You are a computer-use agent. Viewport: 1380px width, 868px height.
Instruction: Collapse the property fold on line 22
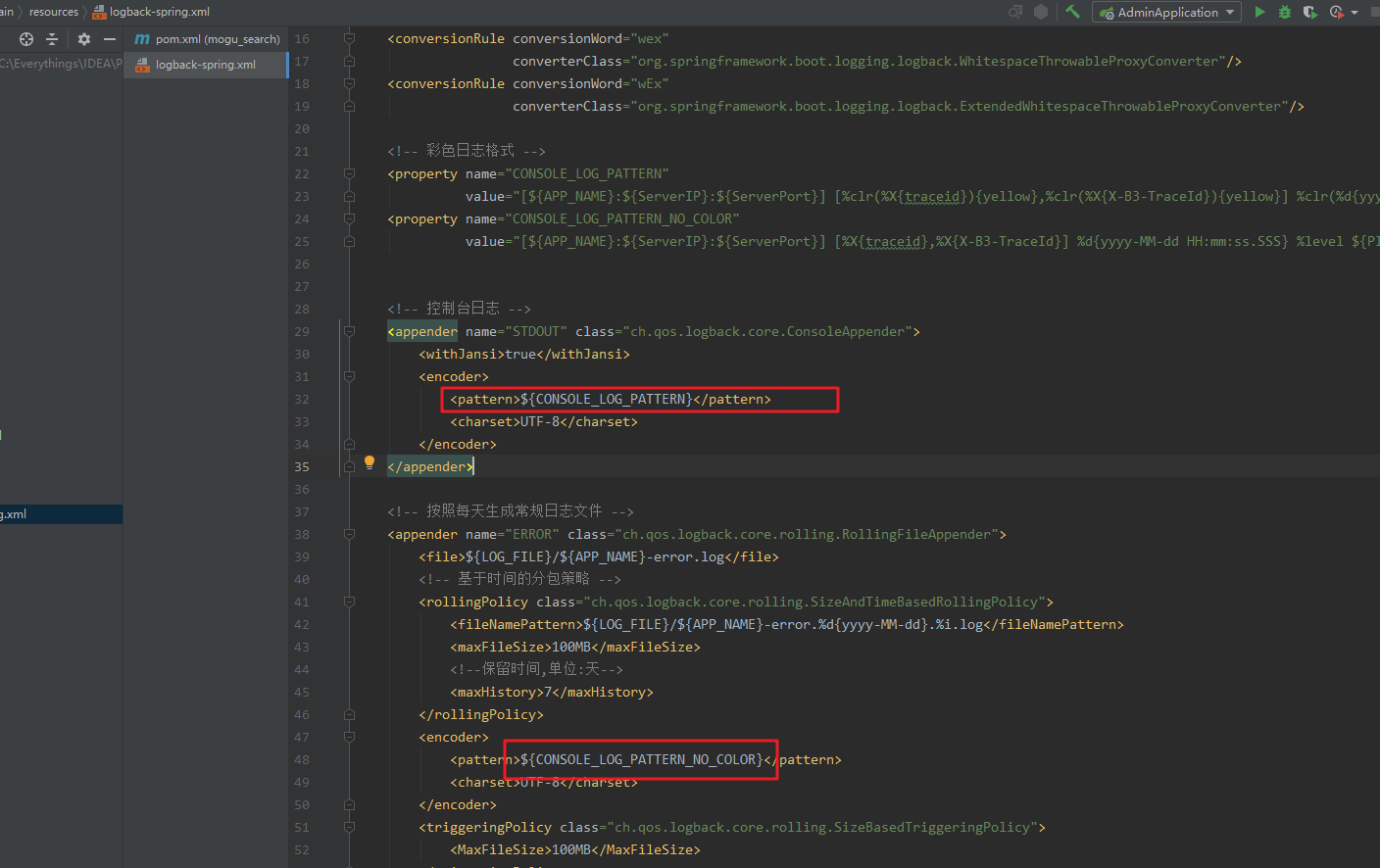pos(349,173)
